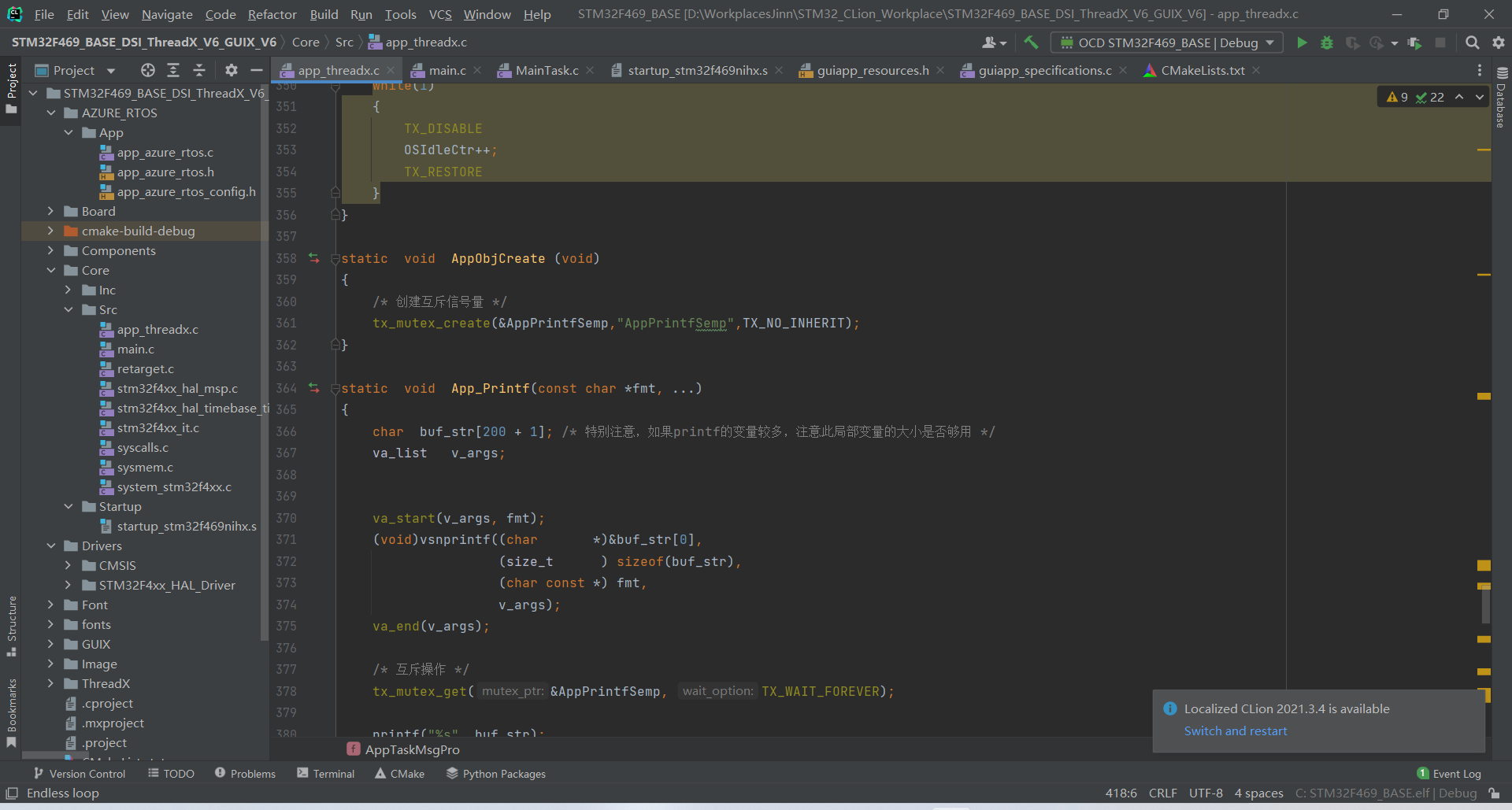
Task: Collapse the Drivers folder
Action: click(x=50, y=546)
